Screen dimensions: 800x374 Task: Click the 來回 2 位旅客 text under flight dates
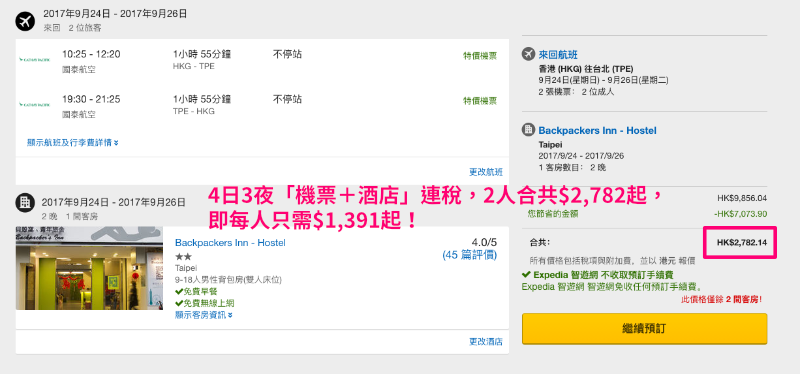(72, 28)
